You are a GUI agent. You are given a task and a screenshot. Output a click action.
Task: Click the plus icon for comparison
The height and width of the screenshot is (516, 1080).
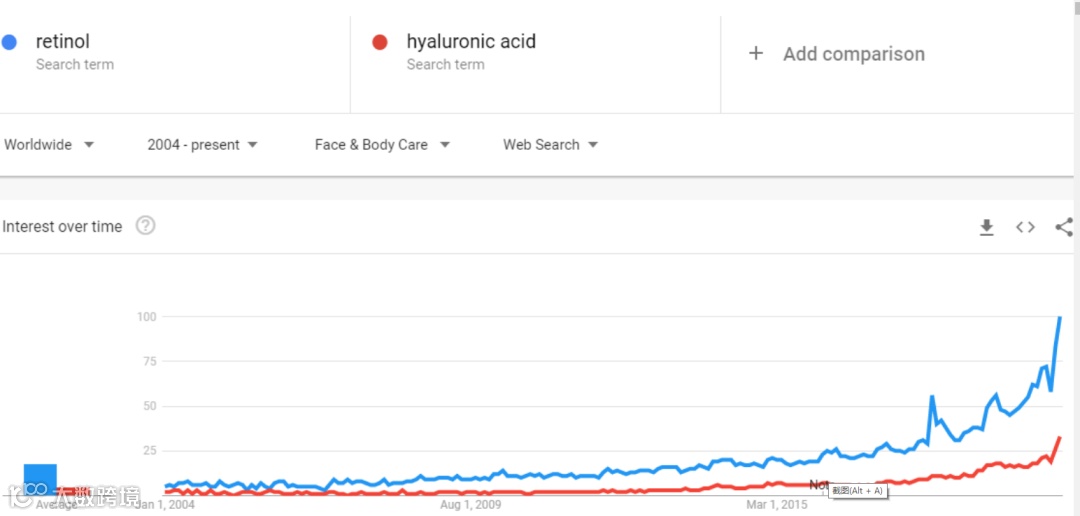click(x=756, y=54)
